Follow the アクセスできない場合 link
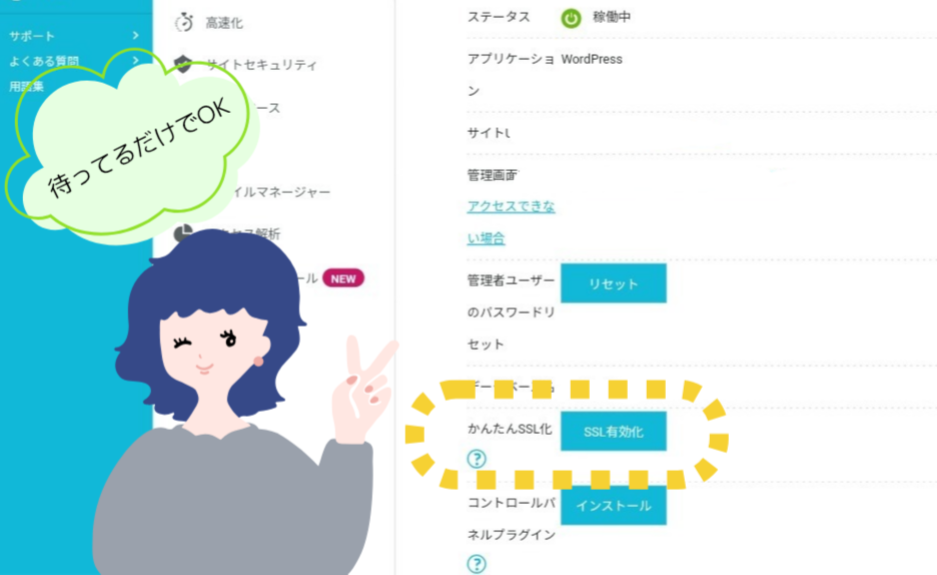The image size is (937, 575). (511, 222)
